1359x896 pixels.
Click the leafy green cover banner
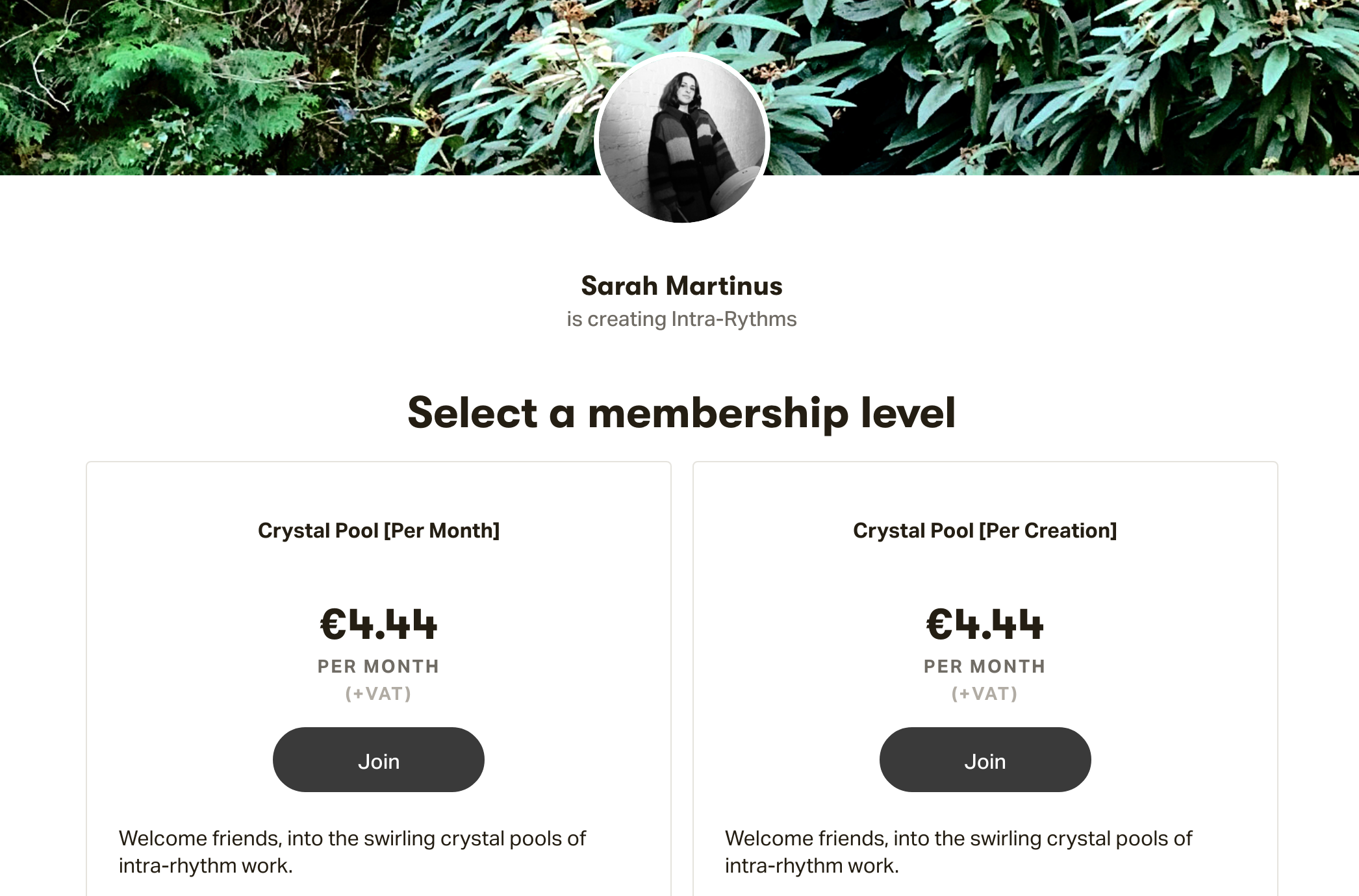(x=260, y=84)
